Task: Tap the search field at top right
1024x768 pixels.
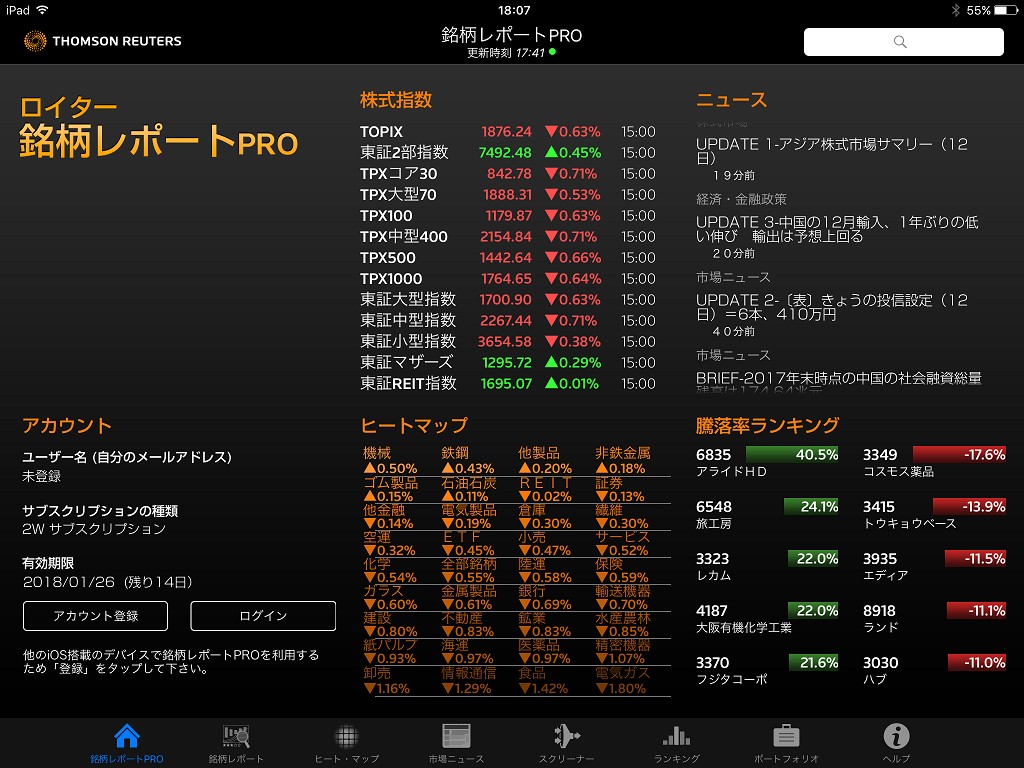Action: click(903, 41)
